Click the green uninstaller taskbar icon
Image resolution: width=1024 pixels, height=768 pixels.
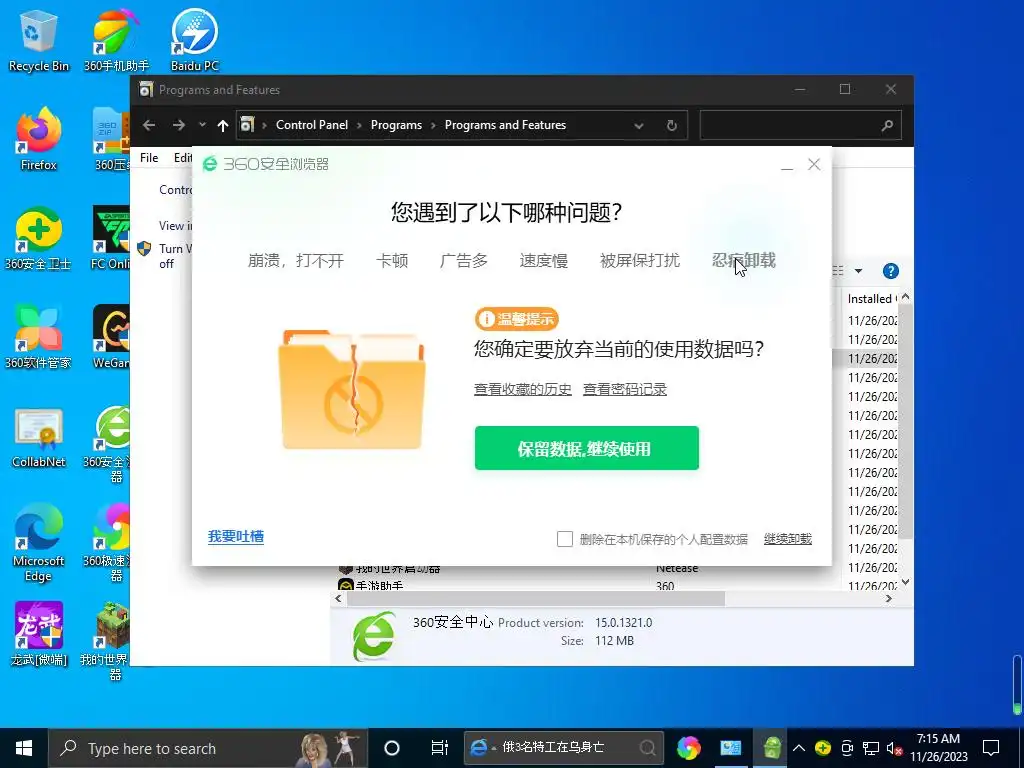pyautogui.click(x=772, y=748)
